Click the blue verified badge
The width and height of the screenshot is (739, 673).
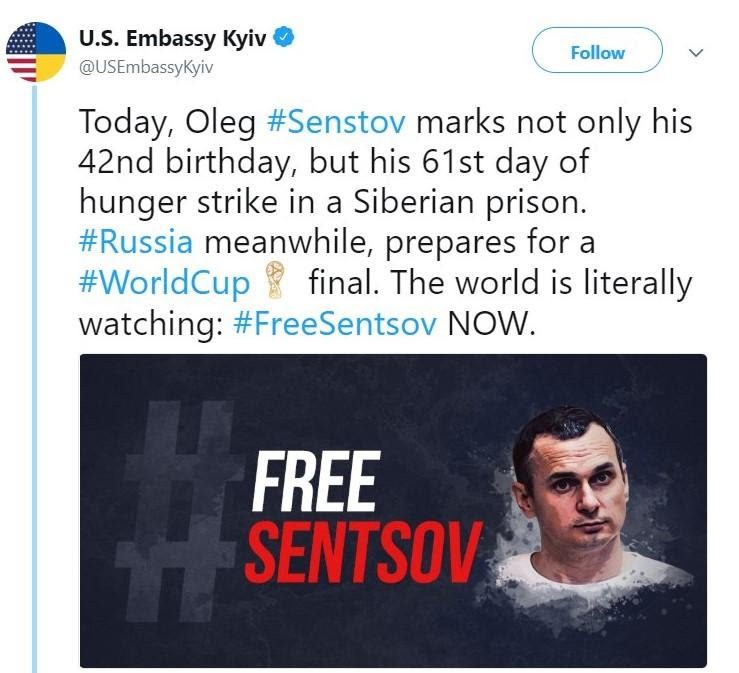coord(284,37)
